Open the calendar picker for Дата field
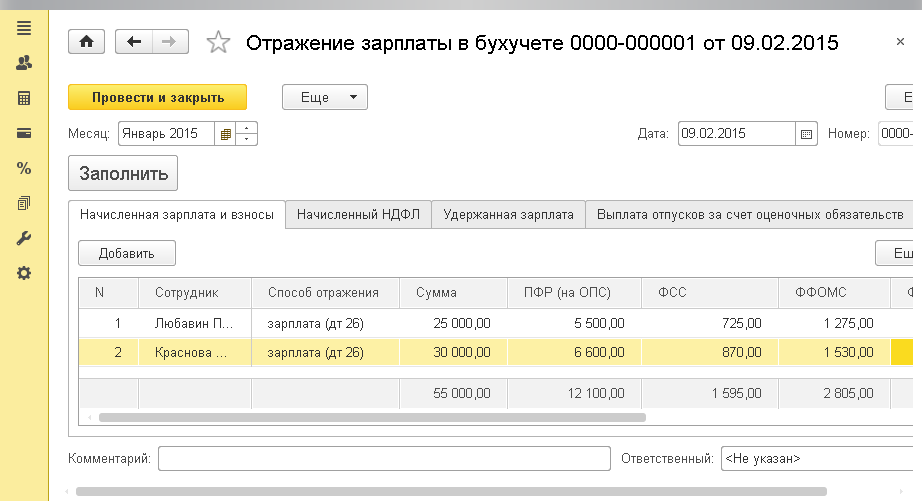This screenshot has width=922, height=501. 807,133
